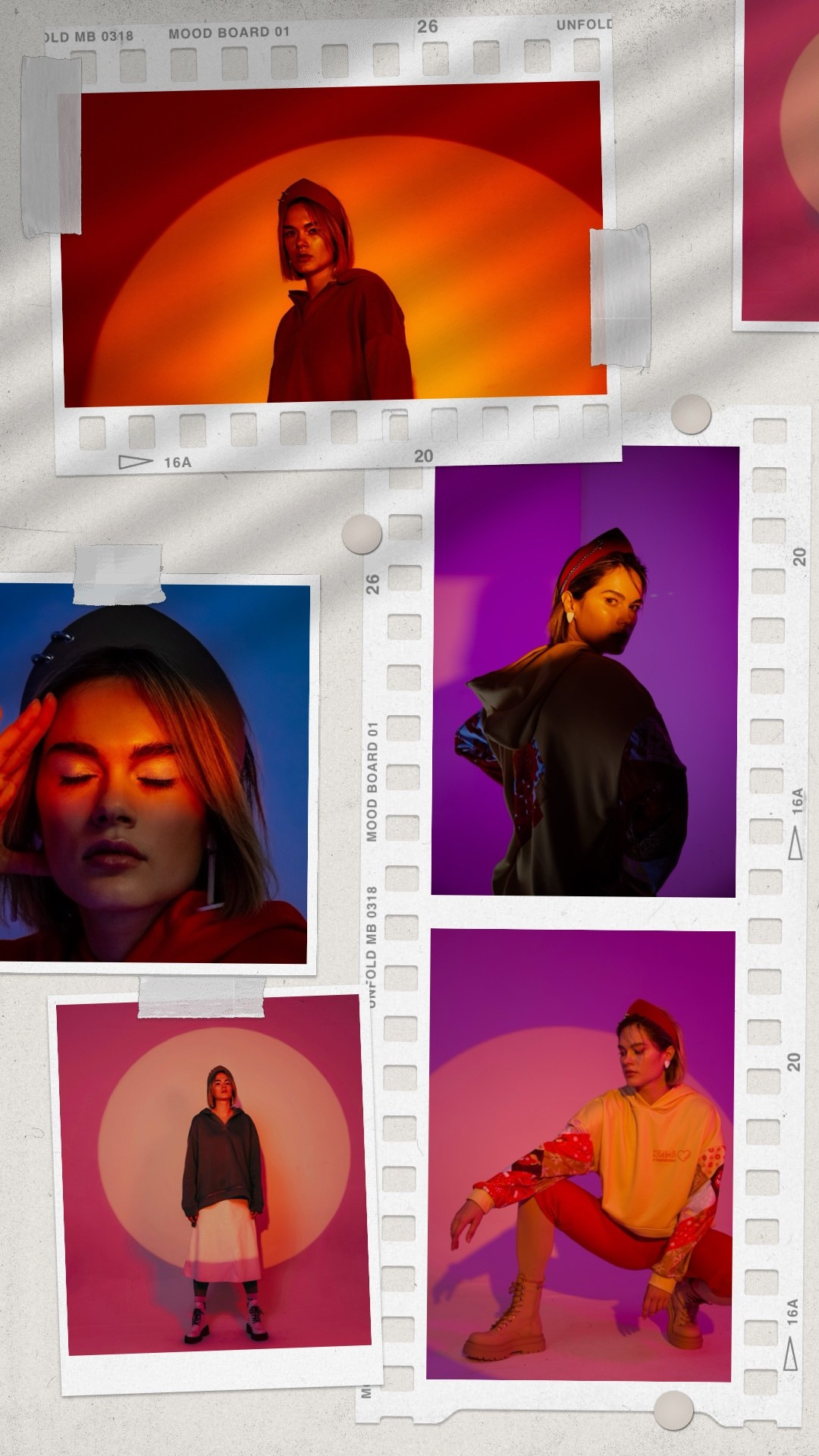
Task: Click the vertical "UNFOLD MB 0318" film text
Action: (x=372, y=946)
